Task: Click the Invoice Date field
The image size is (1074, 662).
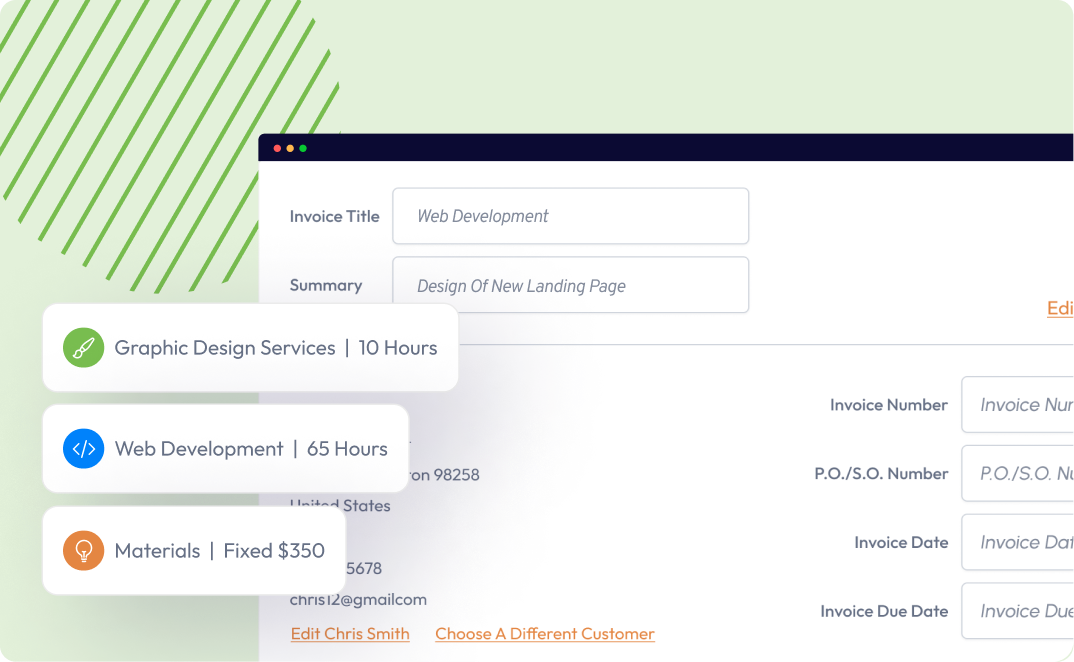Action: pyautogui.click(x=1018, y=542)
